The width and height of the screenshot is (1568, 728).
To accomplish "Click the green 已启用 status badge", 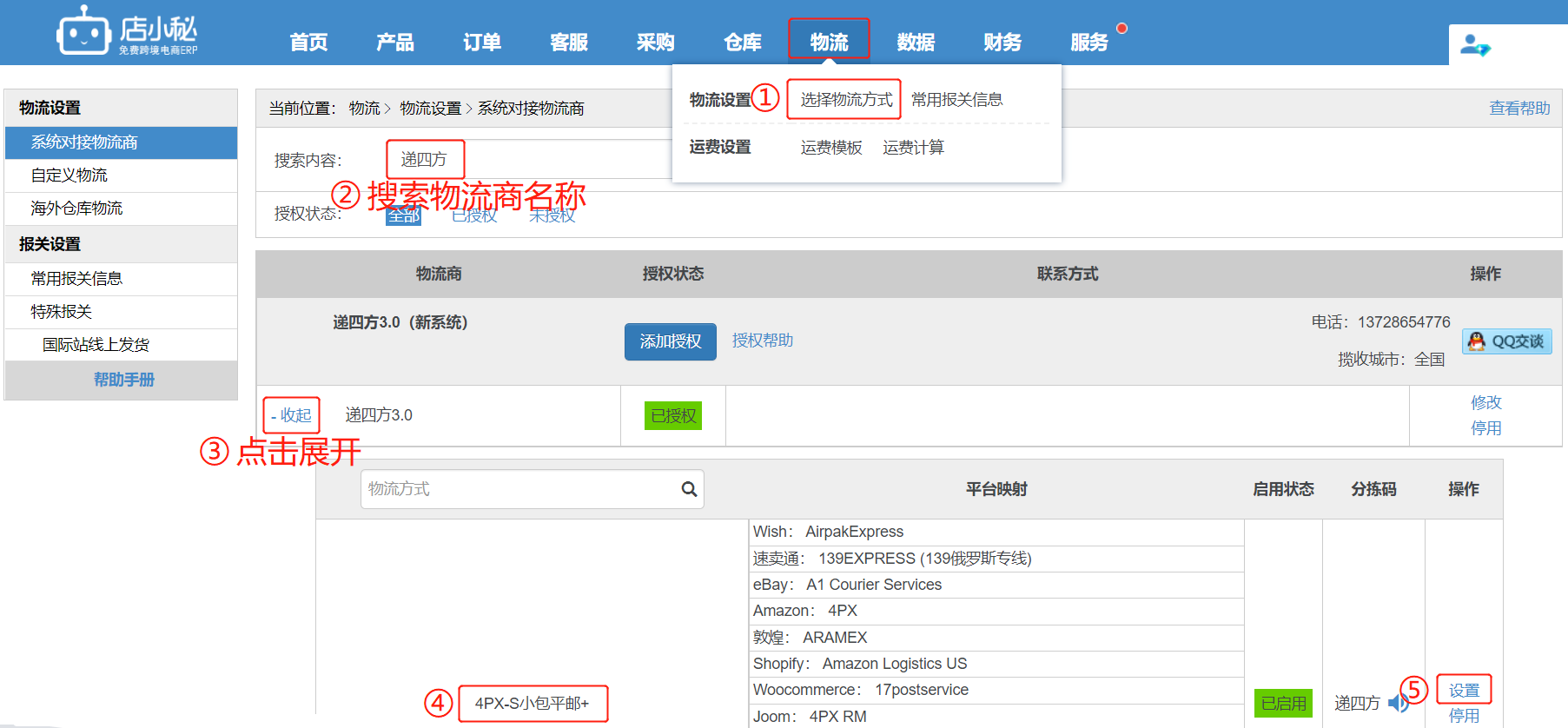I will coord(1283,703).
